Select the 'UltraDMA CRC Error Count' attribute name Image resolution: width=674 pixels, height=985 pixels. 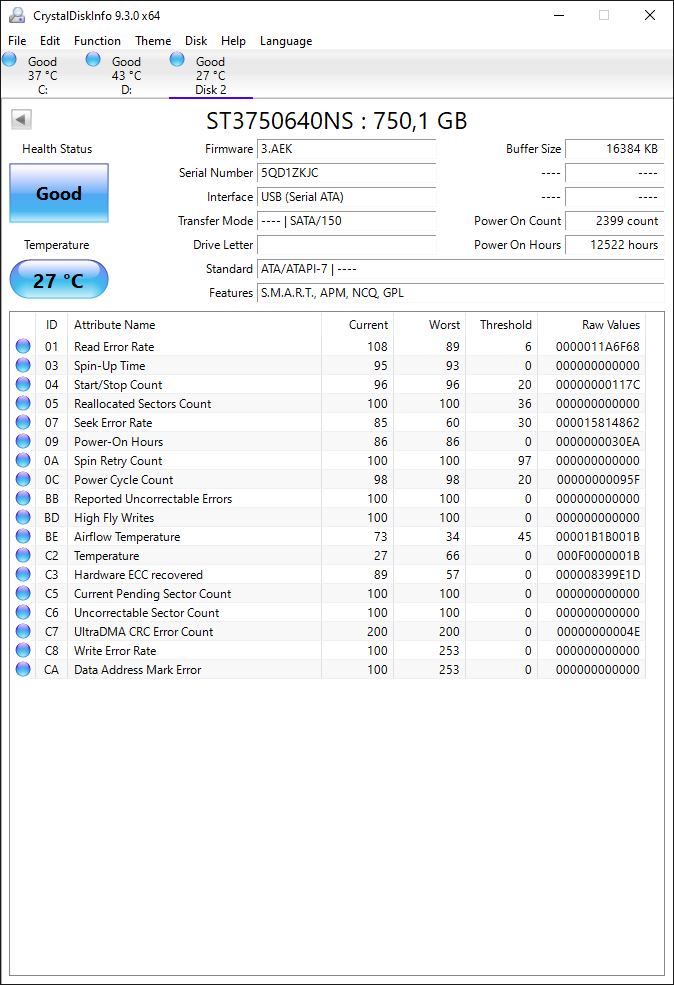click(143, 632)
